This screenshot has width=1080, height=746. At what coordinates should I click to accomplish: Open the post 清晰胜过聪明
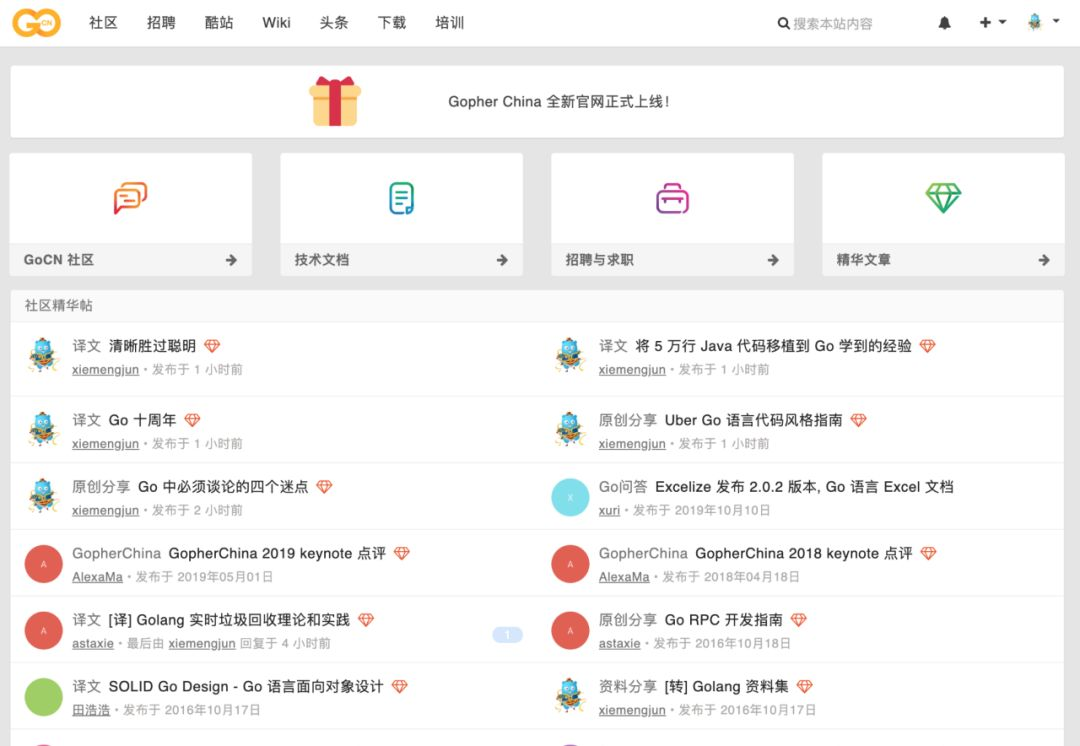152,346
